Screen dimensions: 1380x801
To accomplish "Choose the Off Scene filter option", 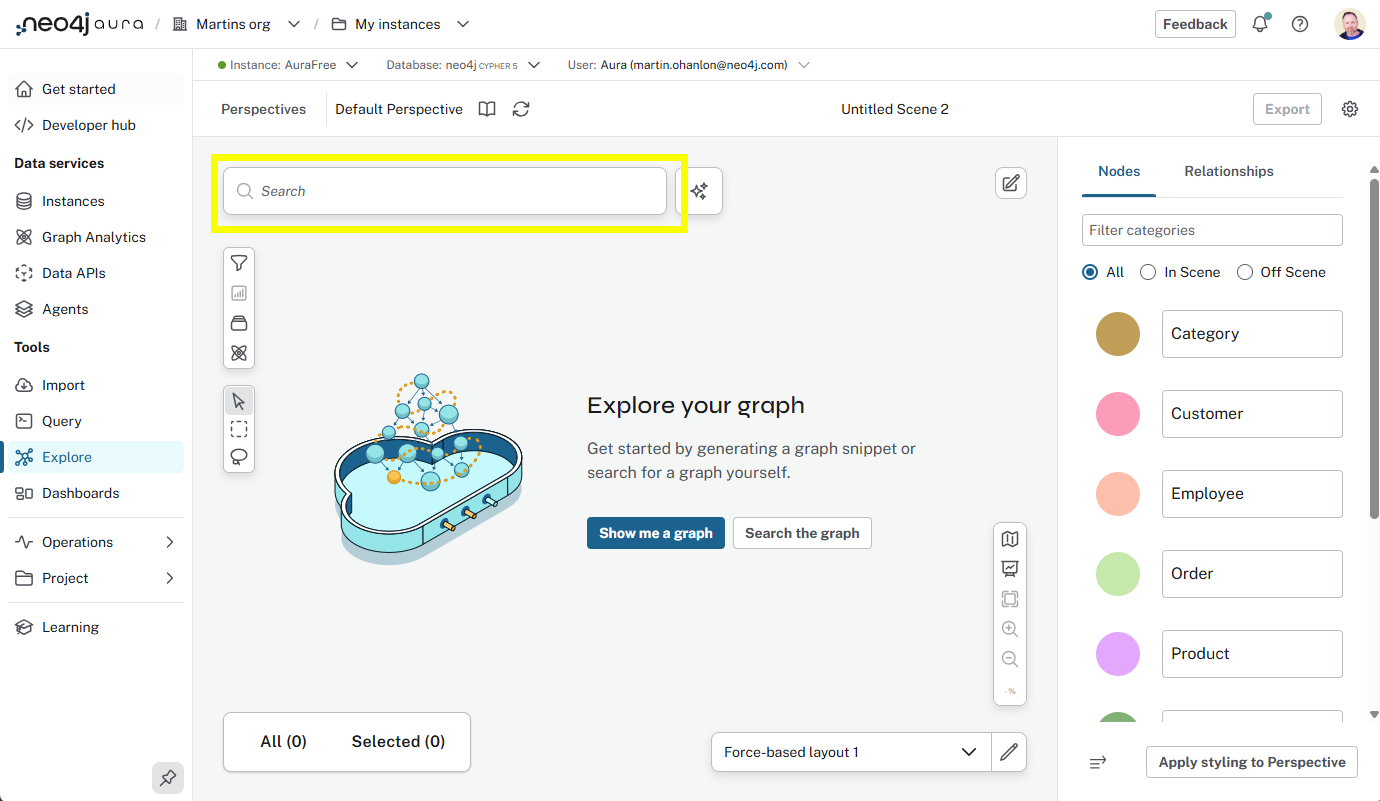I will (1245, 271).
